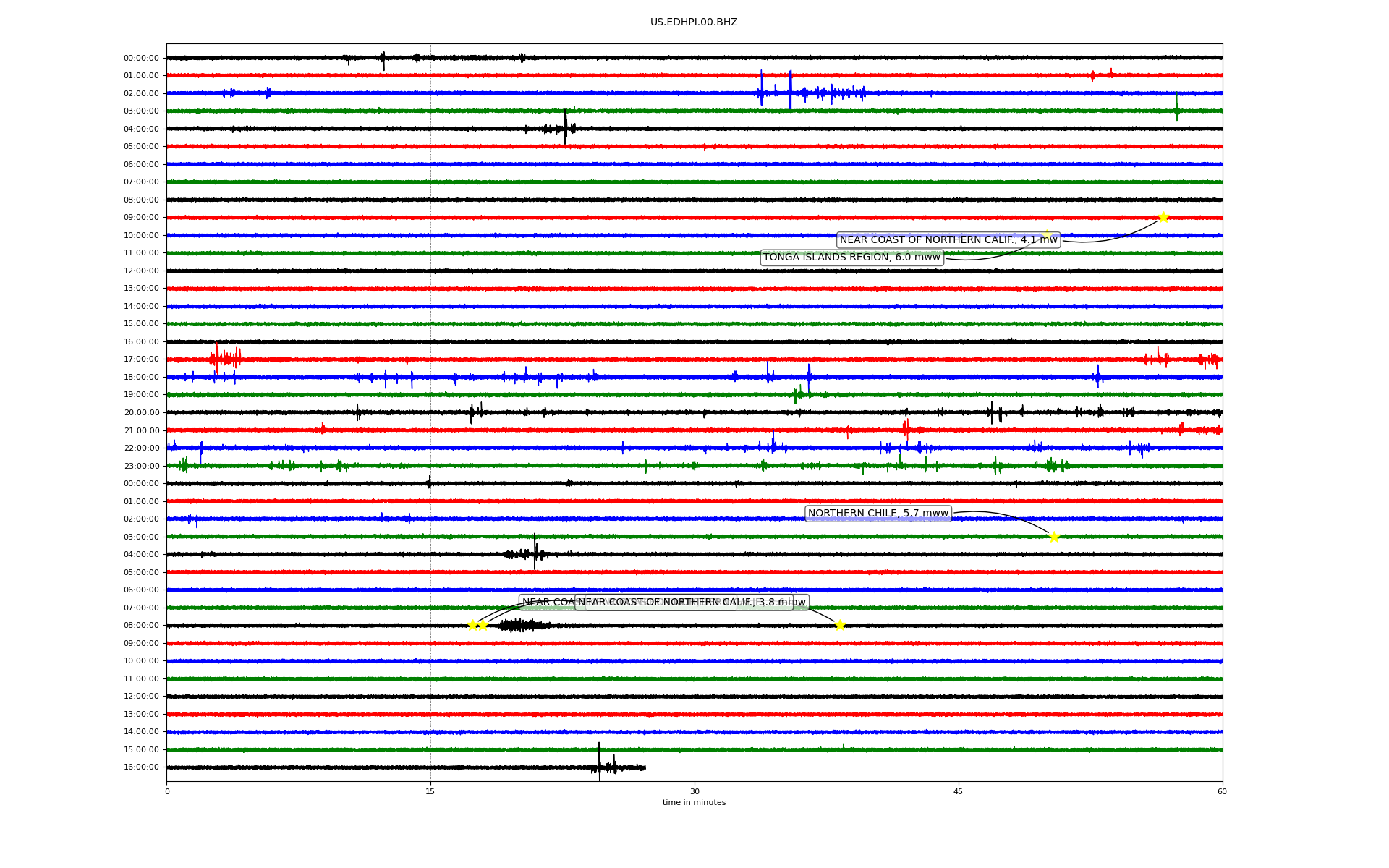The image size is (1389, 868).
Task: Click the 17:00:00 row label
Action: tap(141, 359)
